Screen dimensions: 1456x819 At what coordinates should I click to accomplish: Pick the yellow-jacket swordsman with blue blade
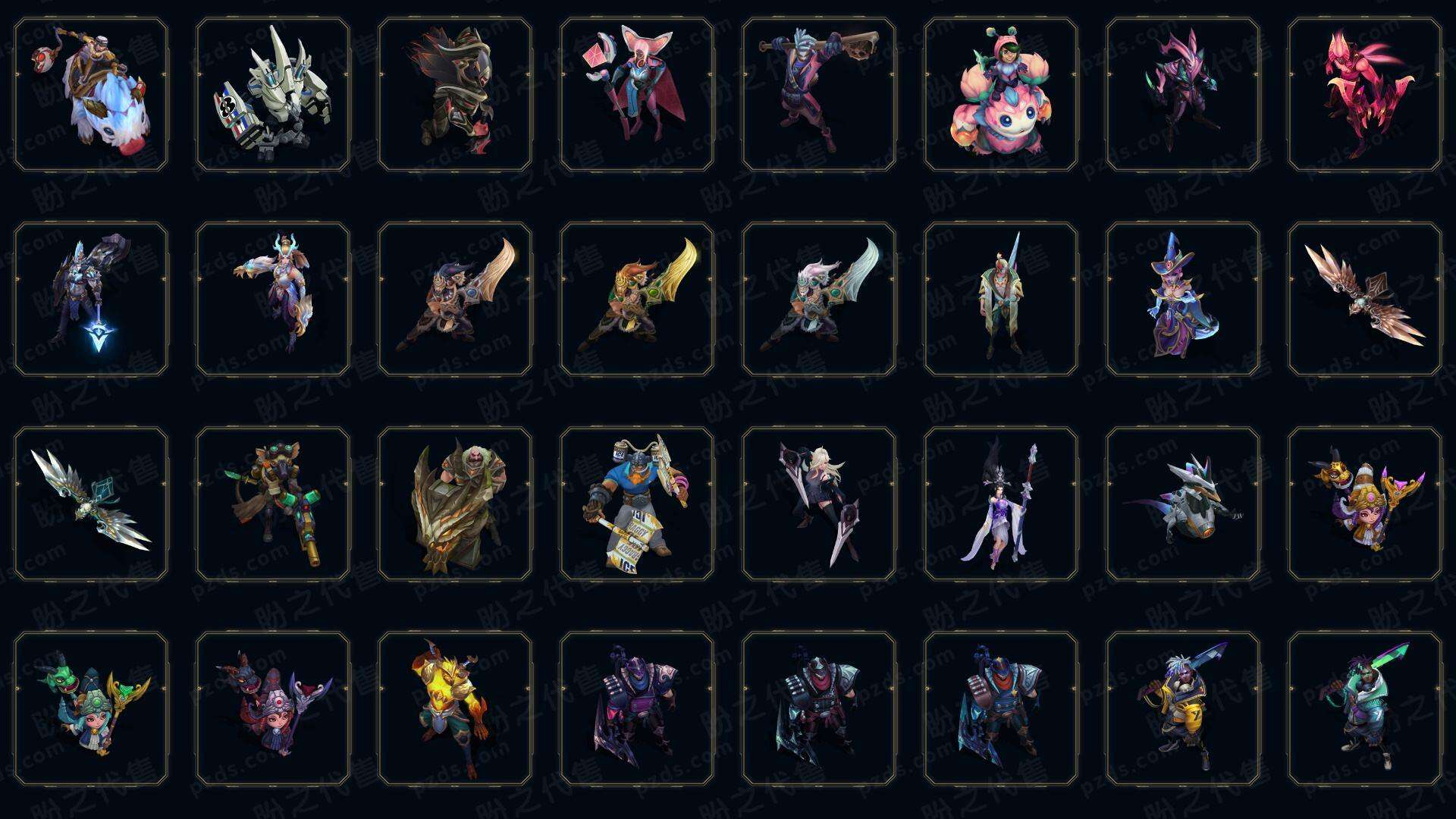[x=1183, y=708]
